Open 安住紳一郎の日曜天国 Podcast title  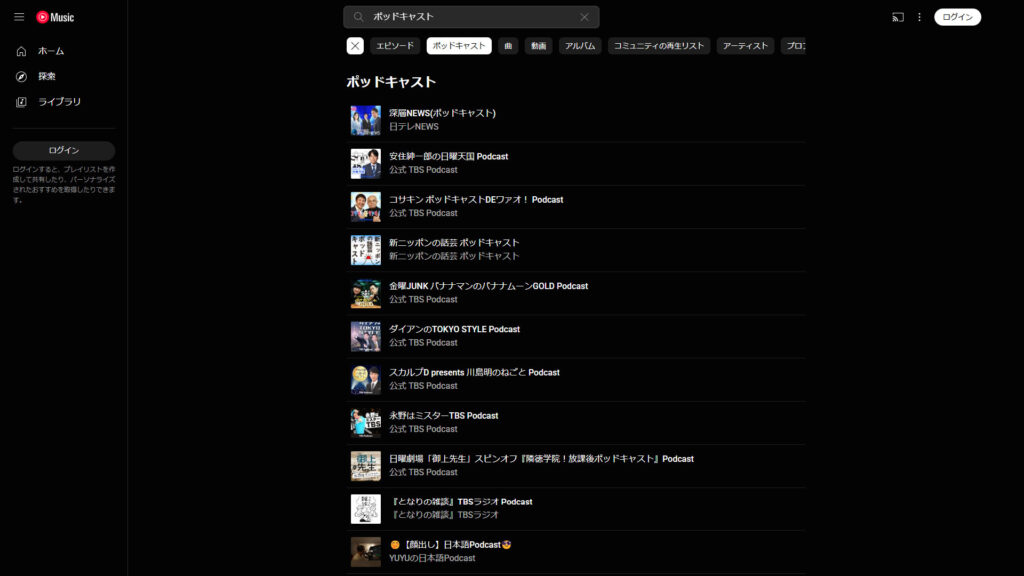coord(449,156)
